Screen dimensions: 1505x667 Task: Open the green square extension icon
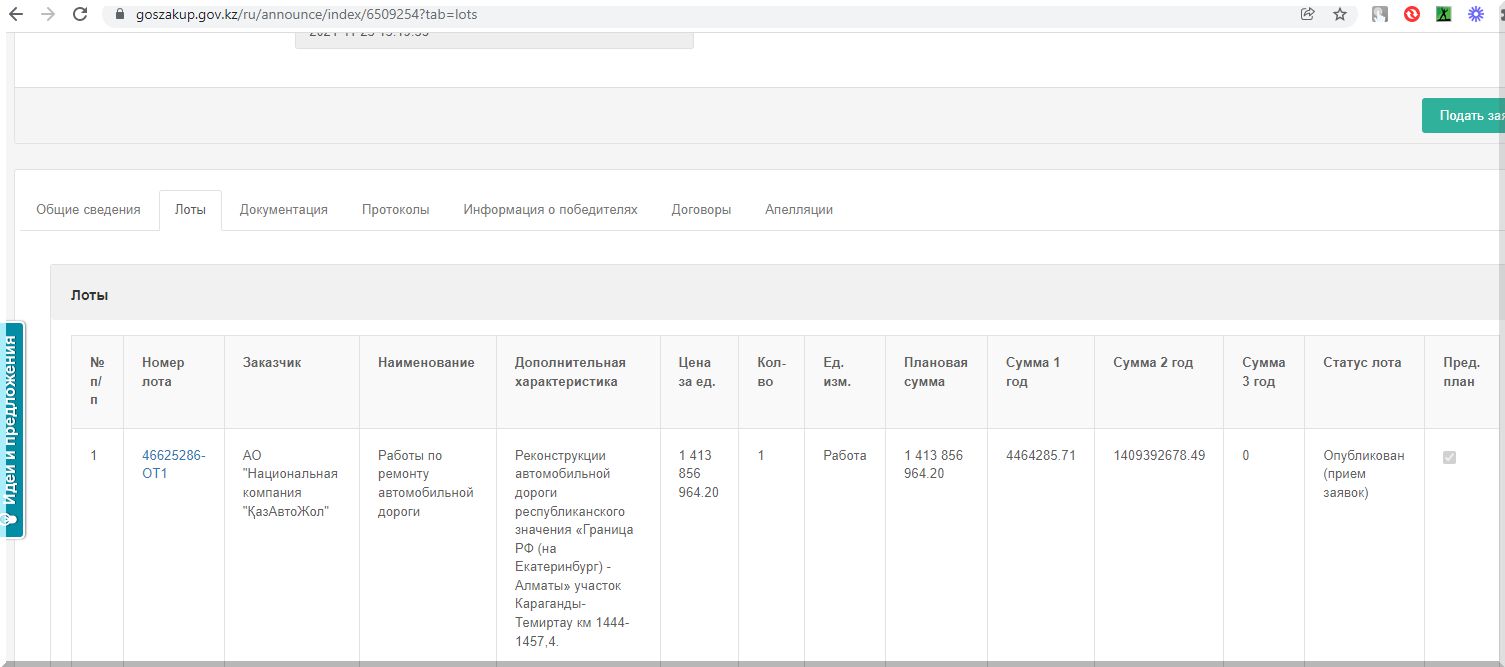click(x=1444, y=14)
